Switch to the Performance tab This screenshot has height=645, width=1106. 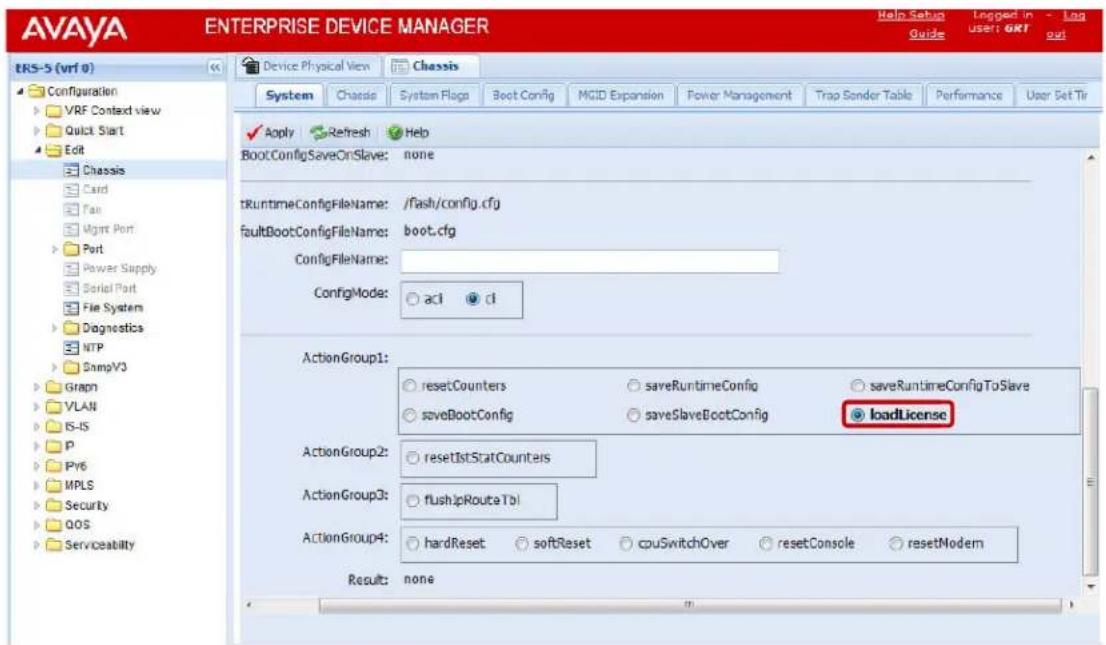pyautogui.click(x=968, y=95)
